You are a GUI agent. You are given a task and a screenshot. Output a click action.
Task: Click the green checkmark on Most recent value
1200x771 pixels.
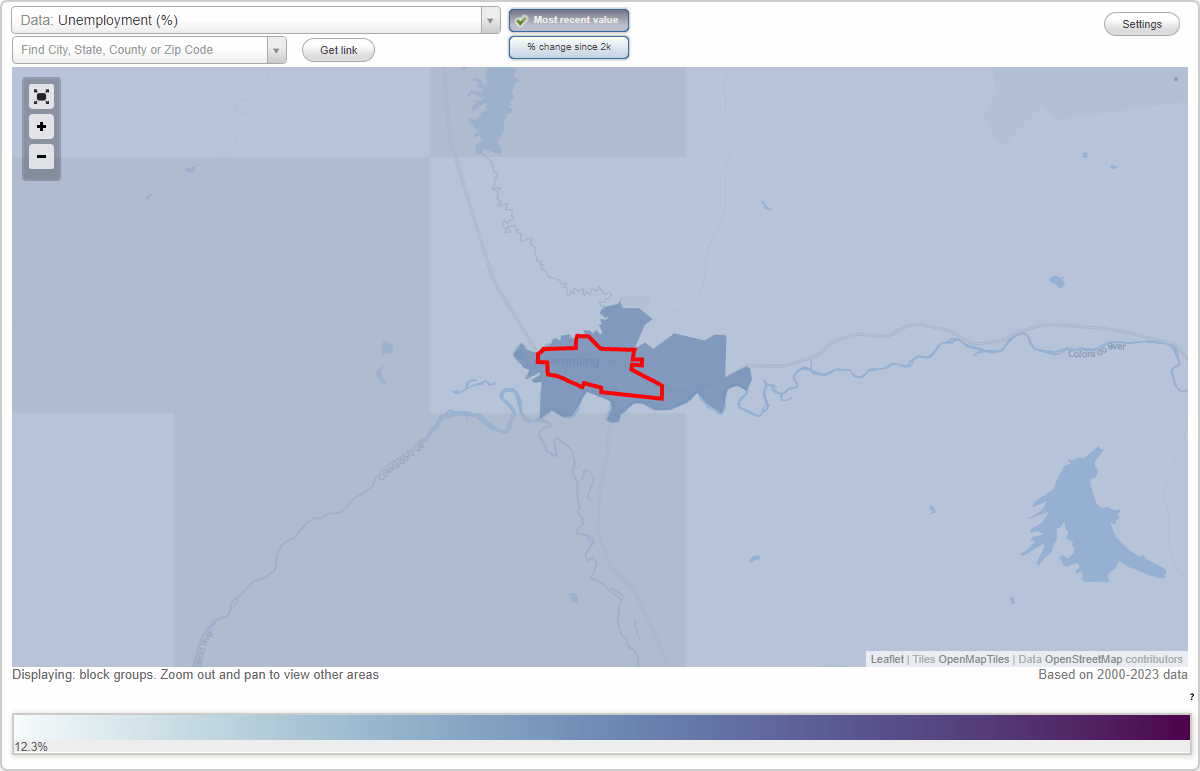pos(522,19)
